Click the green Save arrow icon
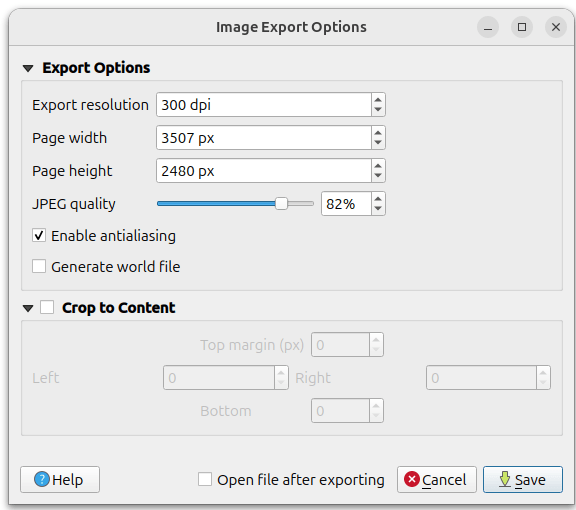This screenshot has height=510, width=576. point(505,479)
